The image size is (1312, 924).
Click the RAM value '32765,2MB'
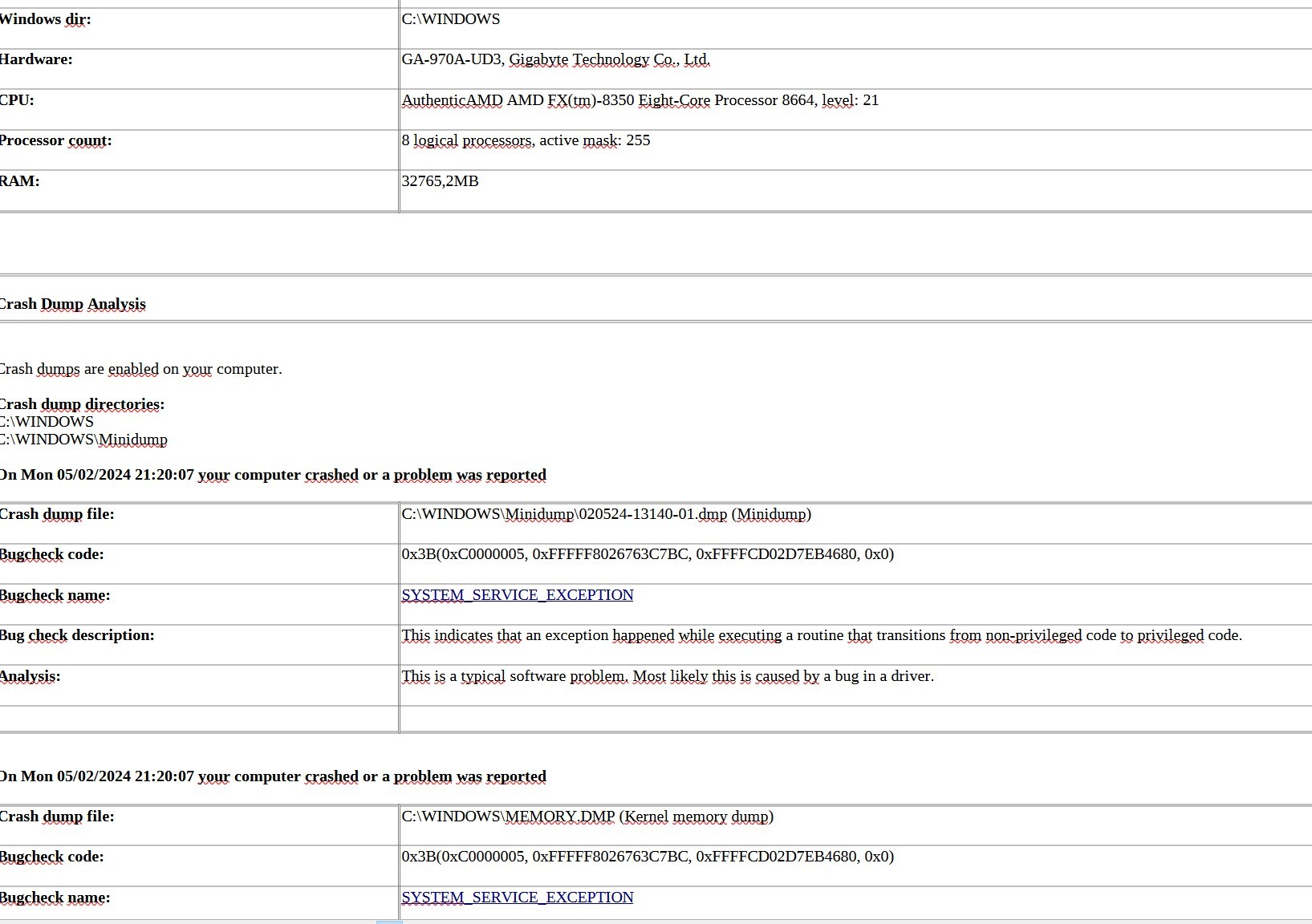click(x=441, y=181)
